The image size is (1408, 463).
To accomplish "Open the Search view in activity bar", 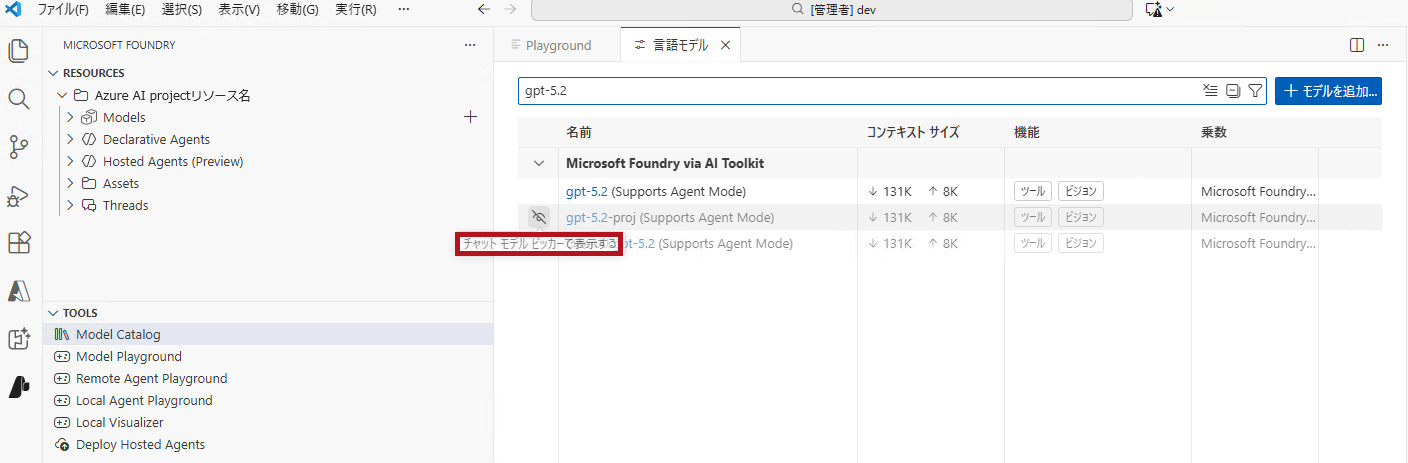I will (19, 98).
